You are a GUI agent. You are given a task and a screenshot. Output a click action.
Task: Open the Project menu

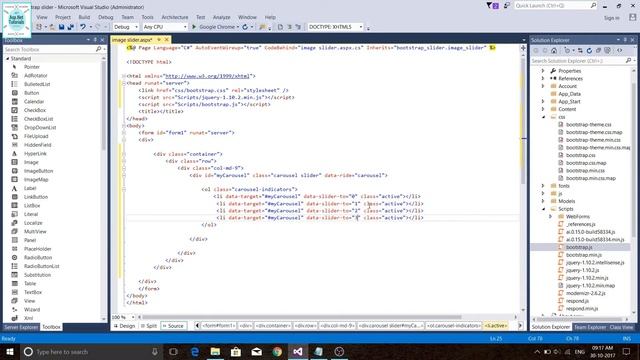pyautogui.click(x=63, y=17)
